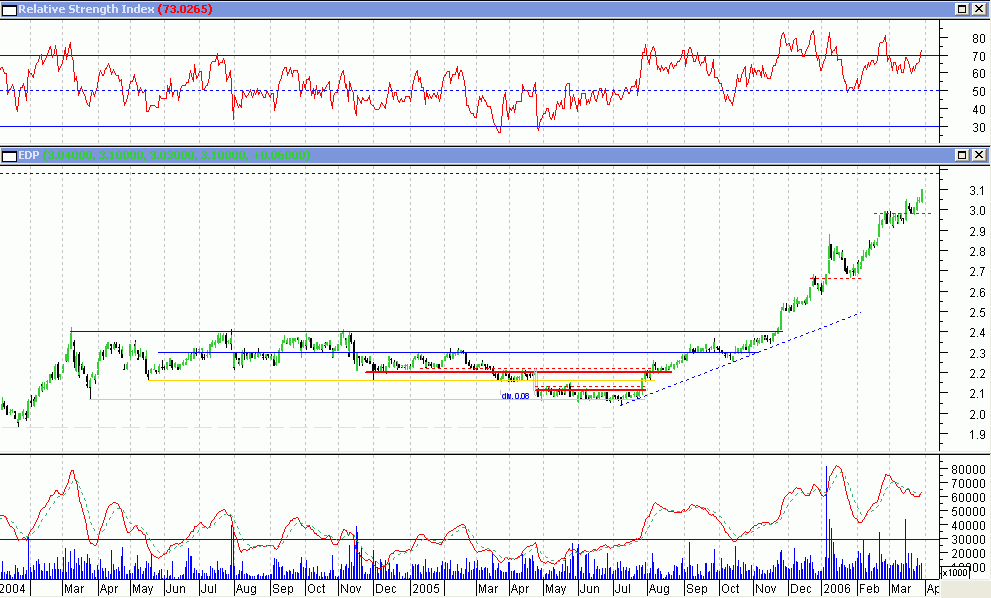Maximize the EDP price panel

point(962,155)
